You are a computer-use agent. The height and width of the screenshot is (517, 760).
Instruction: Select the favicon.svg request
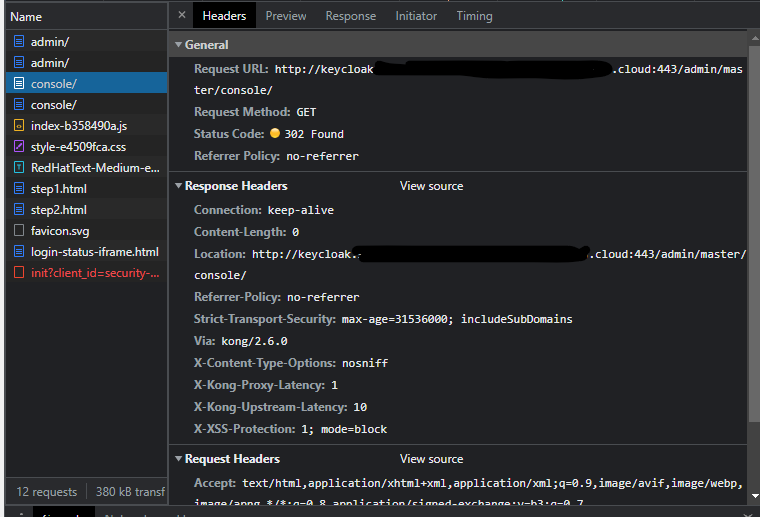click(87, 230)
